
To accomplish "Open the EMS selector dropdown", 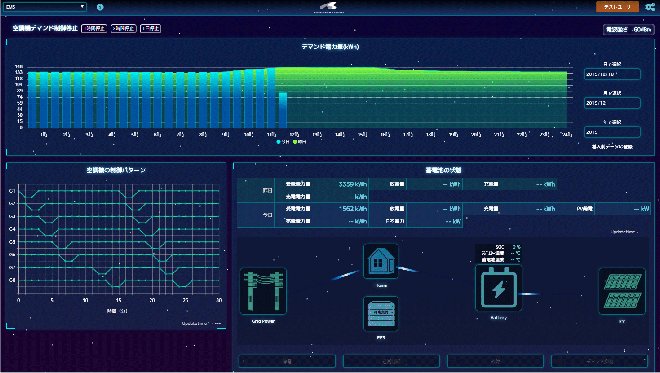I will coord(44,7).
